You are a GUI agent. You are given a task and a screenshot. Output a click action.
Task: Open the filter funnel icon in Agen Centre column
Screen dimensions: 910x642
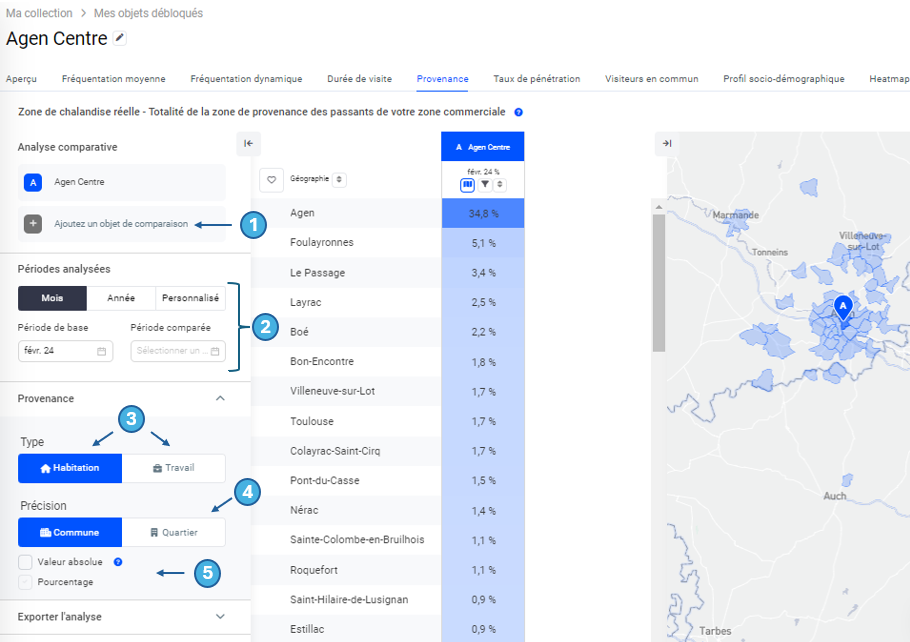point(484,185)
